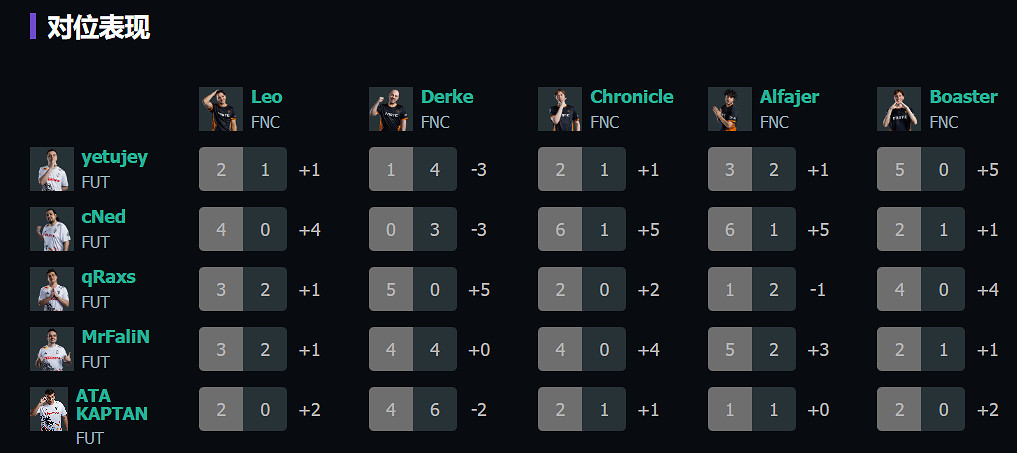
Task: Click Boaster's player avatar photo
Action: pyautogui.click(x=899, y=109)
